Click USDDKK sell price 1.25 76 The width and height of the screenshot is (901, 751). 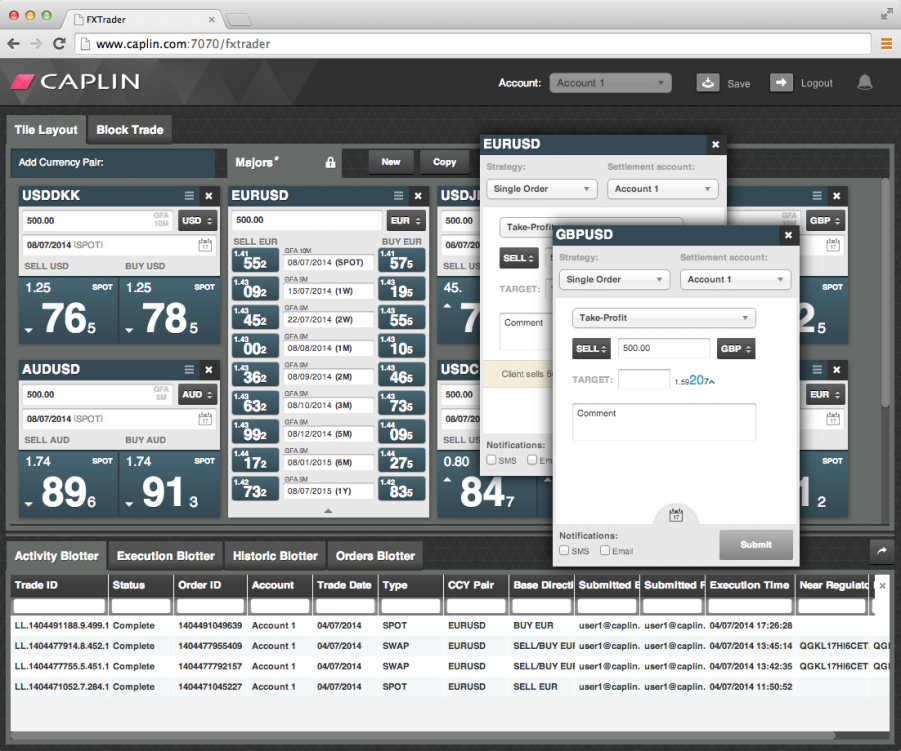click(68, 311)
